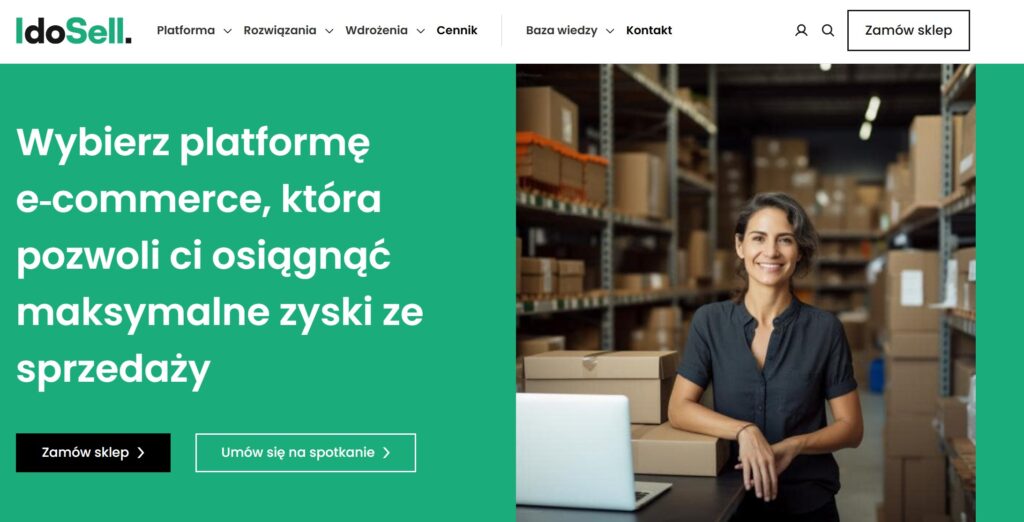The width and height of the screenshot is (1024, 522).
Task: Expand the Wdrożenia dropdown chevron
Action: (x=421, y=31)
